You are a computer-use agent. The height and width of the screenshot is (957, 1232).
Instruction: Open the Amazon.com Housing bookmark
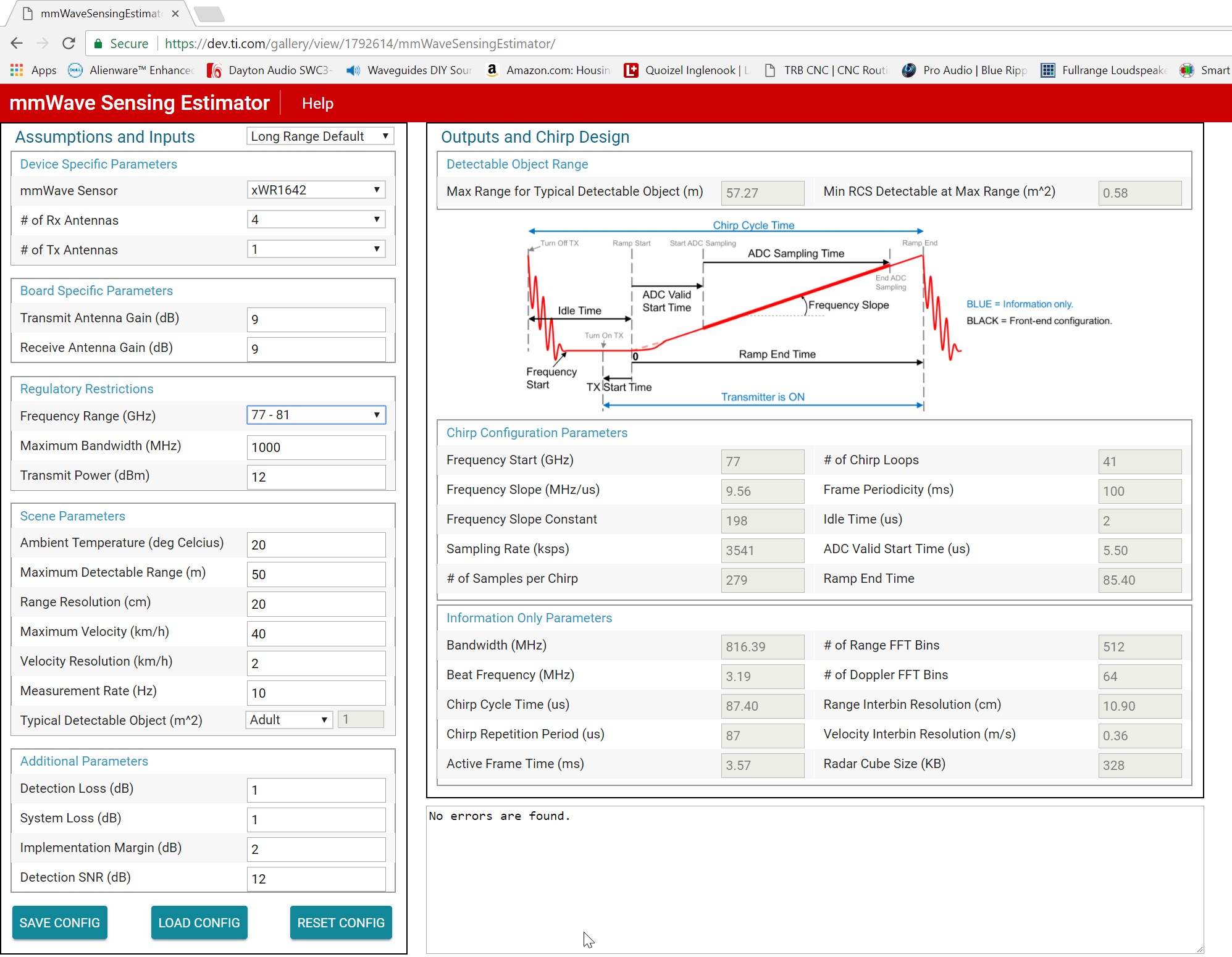(x=548, y=70)
